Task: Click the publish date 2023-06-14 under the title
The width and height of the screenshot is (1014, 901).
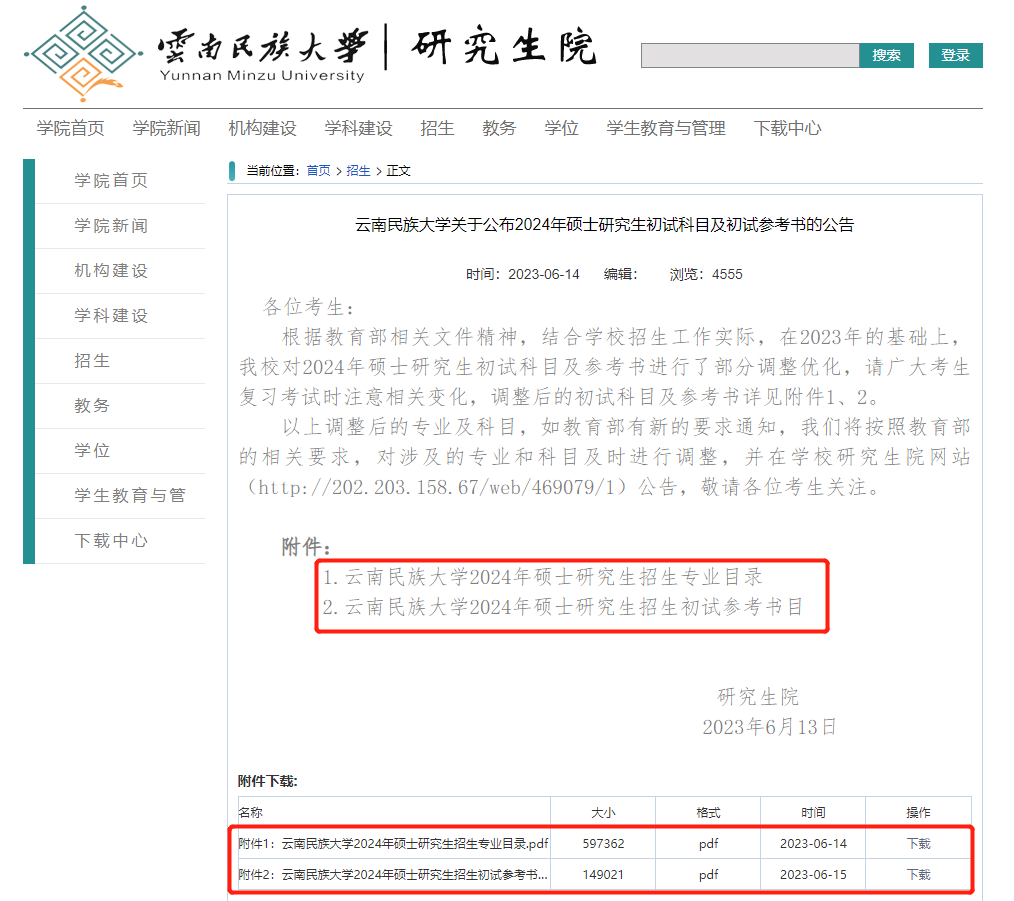Action: click(x=544, y=274)
